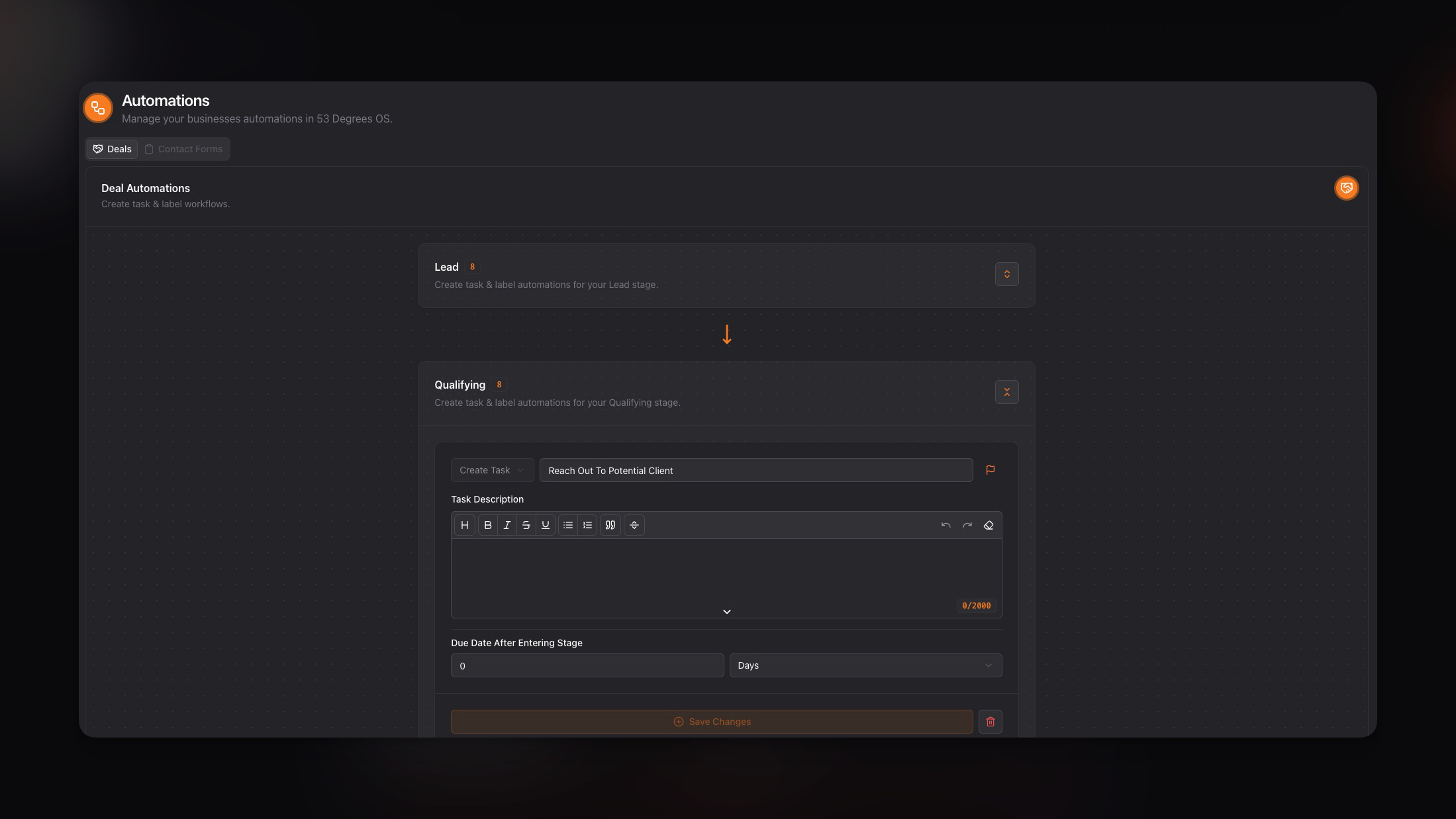Insert a horizontal divider in the editor

634,524
